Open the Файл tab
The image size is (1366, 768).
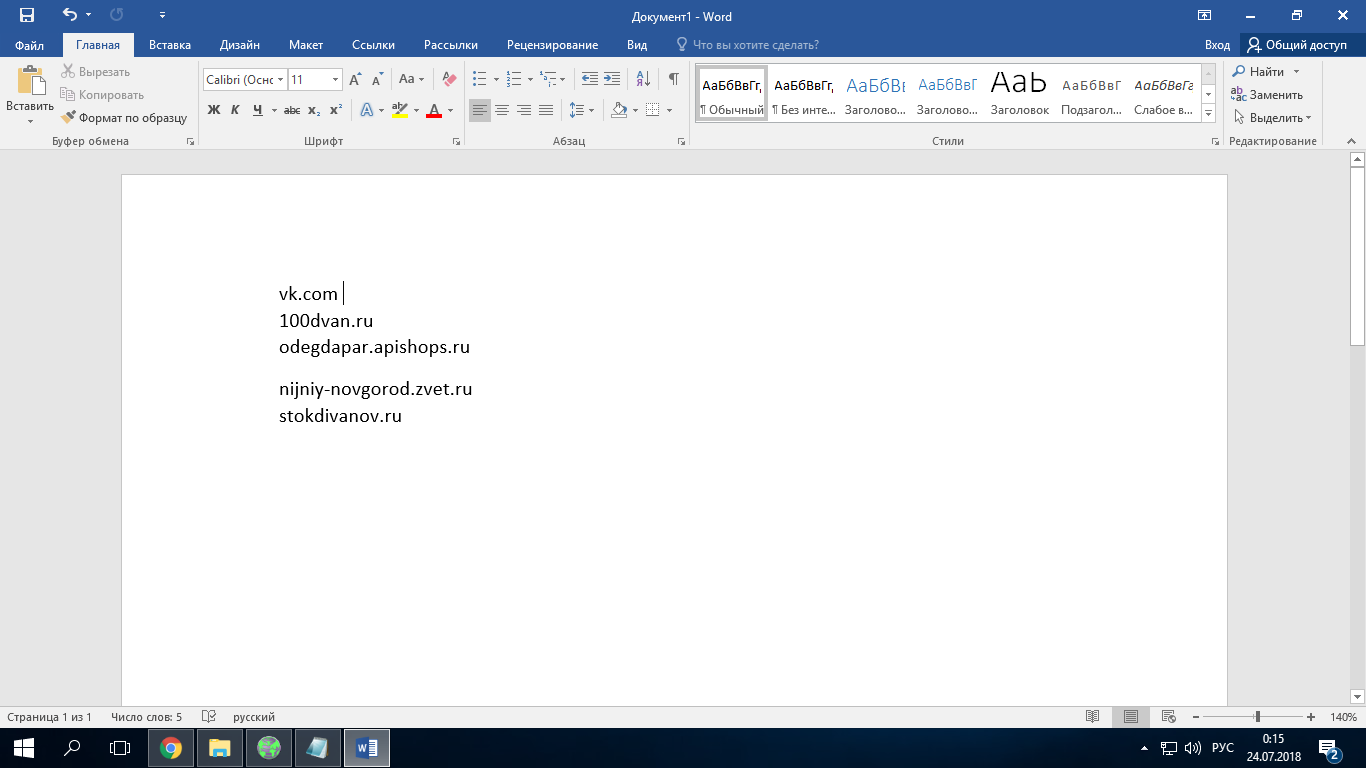[x=29, y=45]
